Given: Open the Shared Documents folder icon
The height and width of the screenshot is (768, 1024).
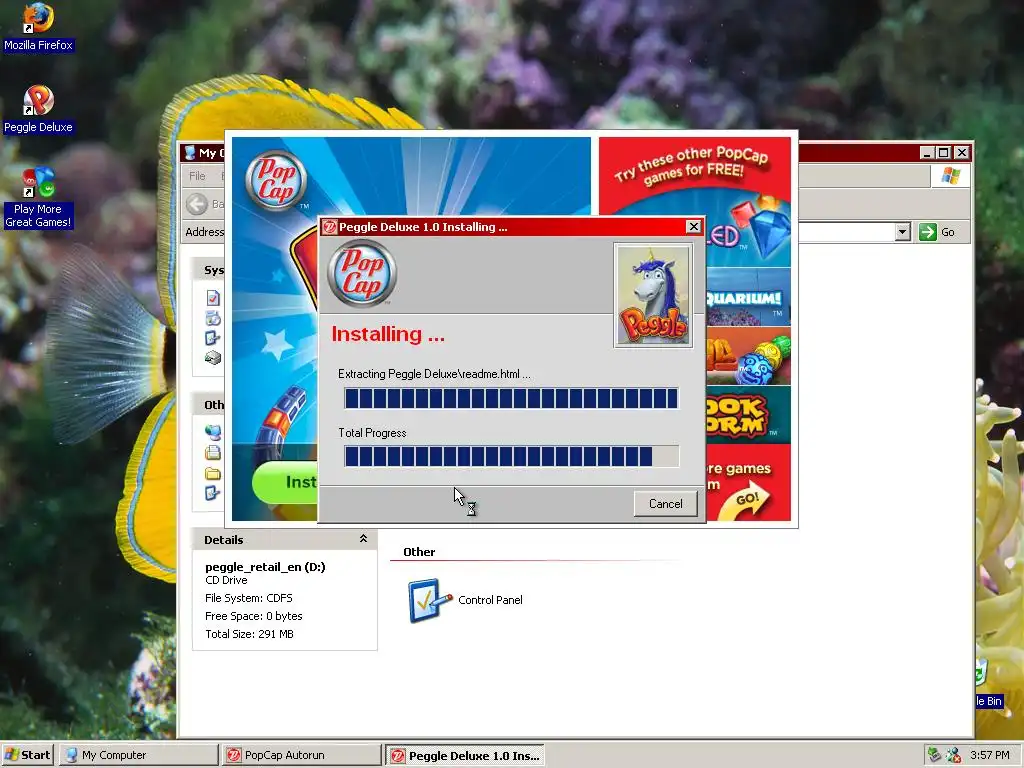Looking at the screenshot, I should point(213,473).
